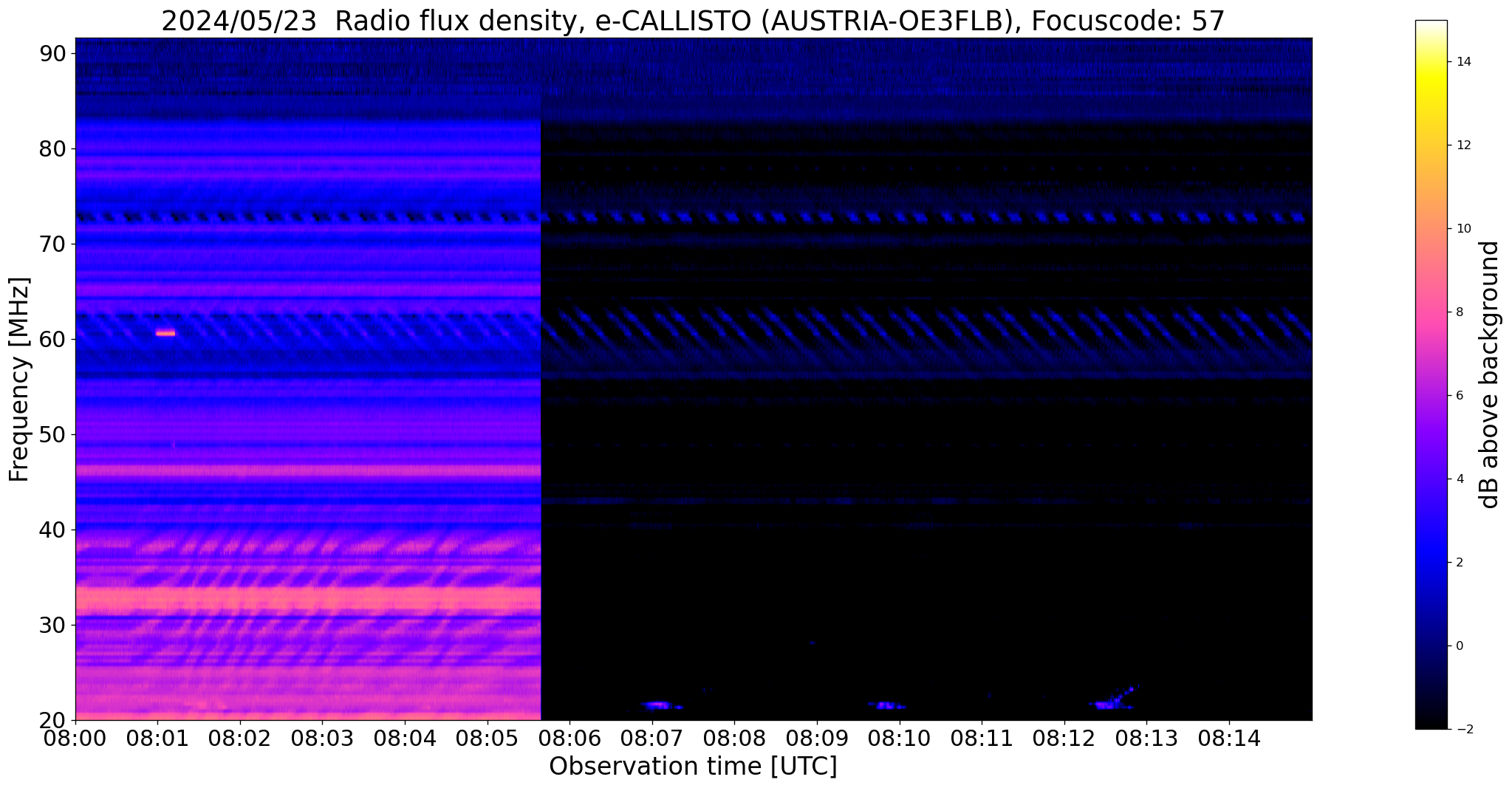Viewport: 1512px width, 788px height.
Task: Click the 08:02 time tick label
Action: (239, 739)
